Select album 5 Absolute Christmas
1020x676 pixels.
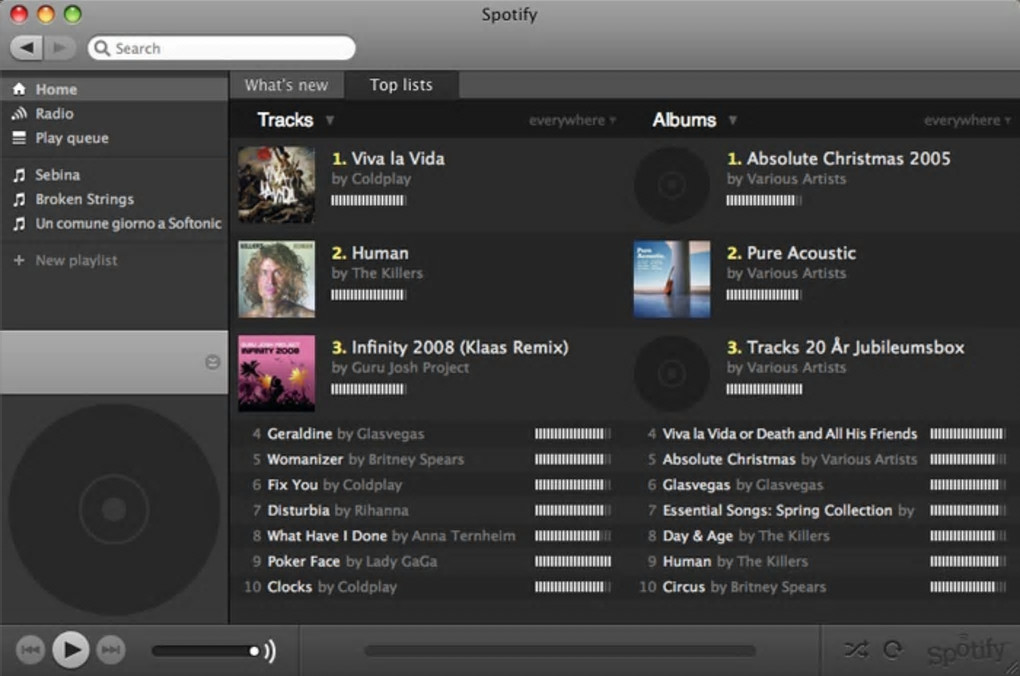824,459
